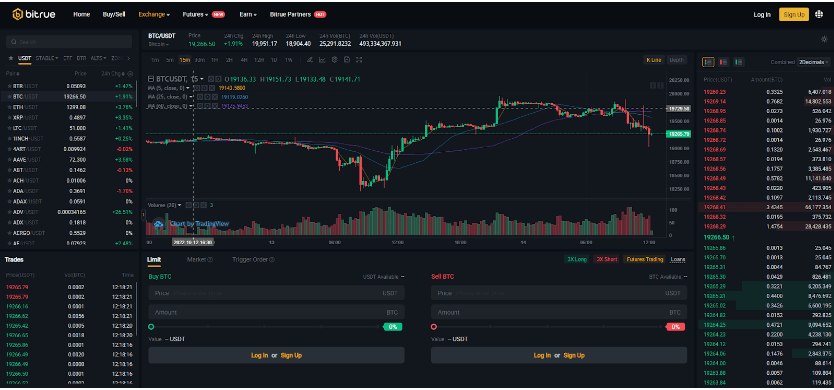The width and height of the screenshot is (834, 390).
Task: Expand the chart to fullscreen
Action: tap(359, 60)
